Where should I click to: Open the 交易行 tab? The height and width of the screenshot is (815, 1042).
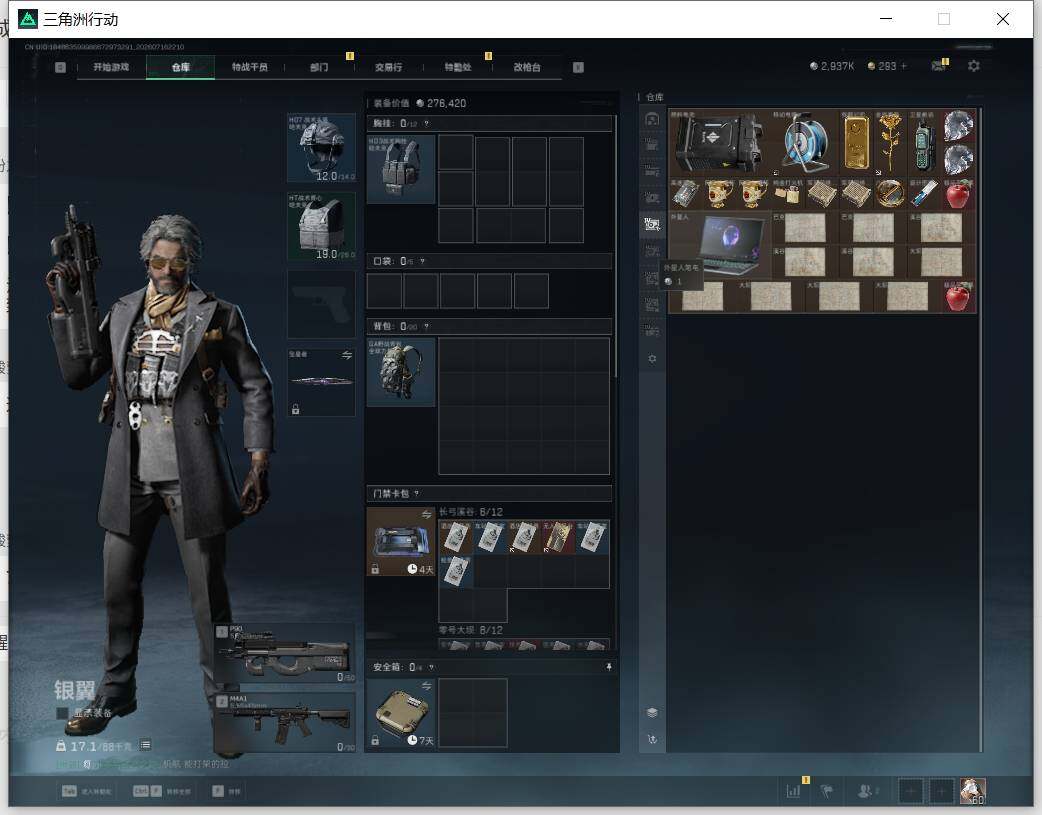tap(388, 67)
